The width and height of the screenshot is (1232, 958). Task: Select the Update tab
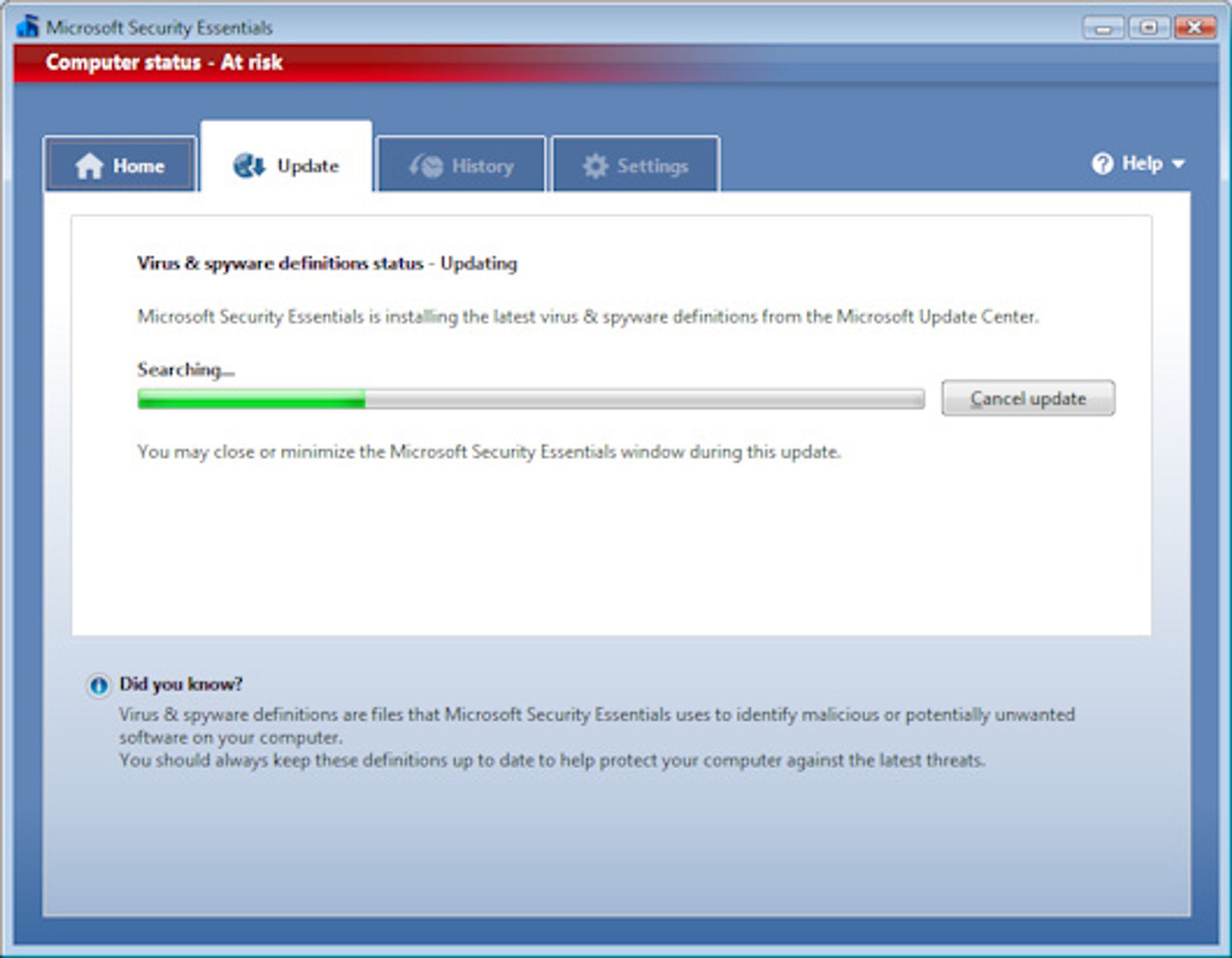[x=286, y=158]
